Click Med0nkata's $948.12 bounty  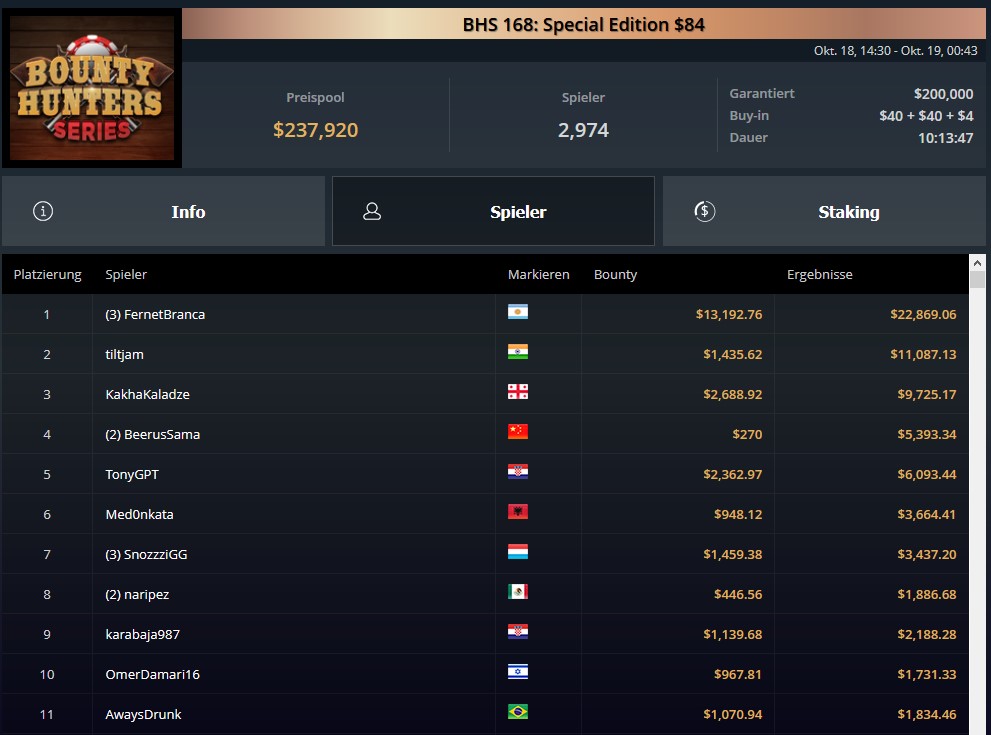point(738,514)
